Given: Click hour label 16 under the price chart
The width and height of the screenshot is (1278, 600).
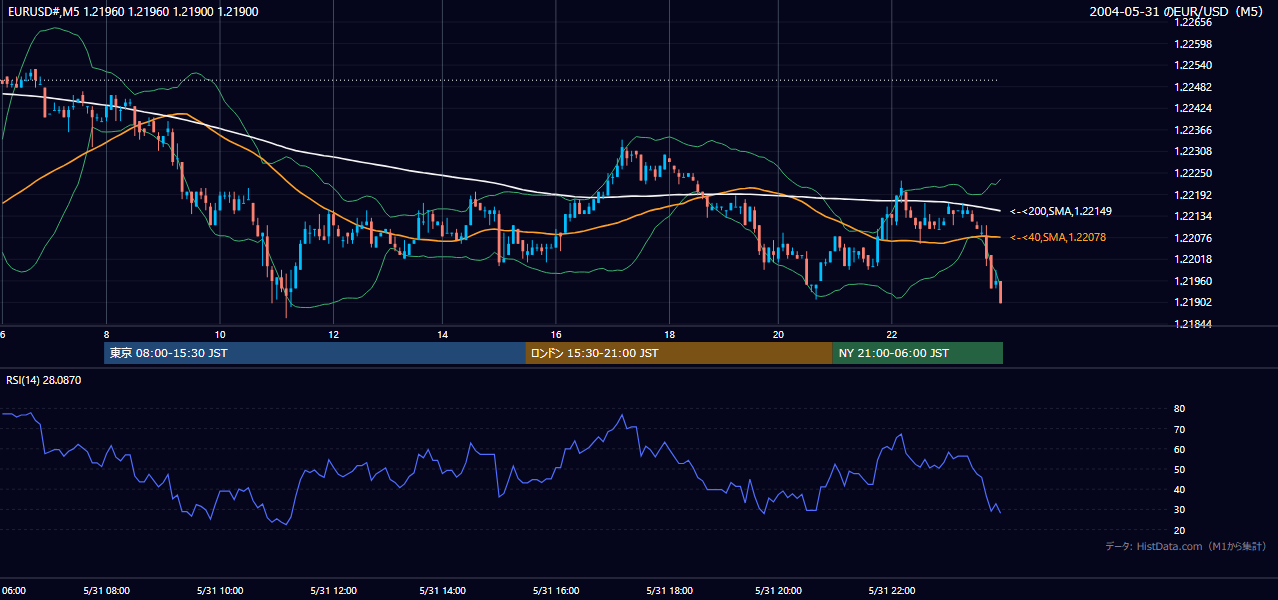Looking at the screenshot, I should click(x=556, y=334).
